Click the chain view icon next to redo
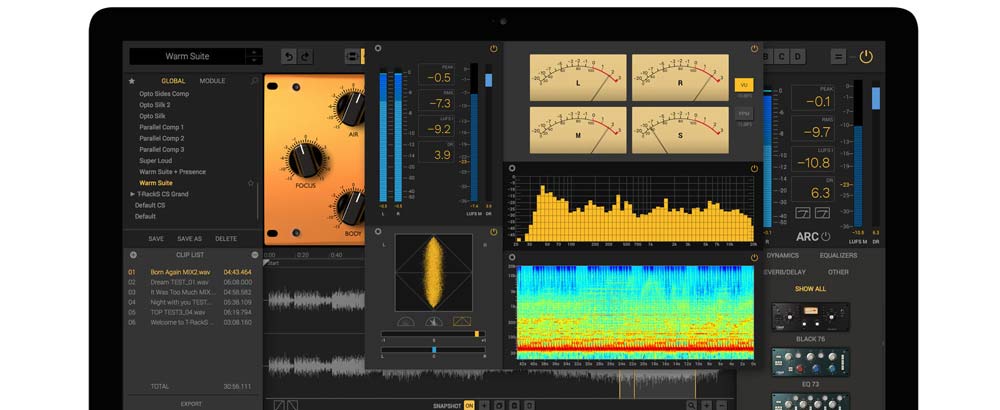 pyautogui.click(x=352, y=56)
